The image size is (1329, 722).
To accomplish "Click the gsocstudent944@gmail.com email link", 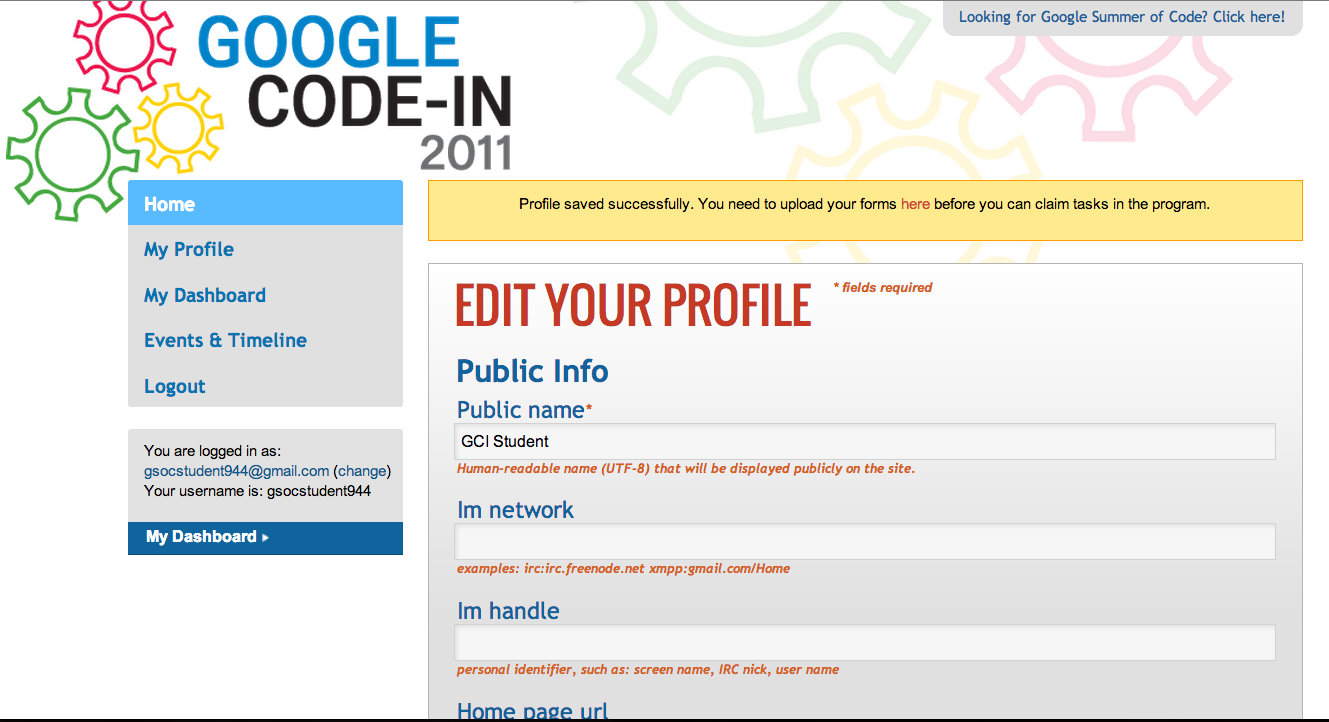I will pyautogui.click(x=236, y=471).
